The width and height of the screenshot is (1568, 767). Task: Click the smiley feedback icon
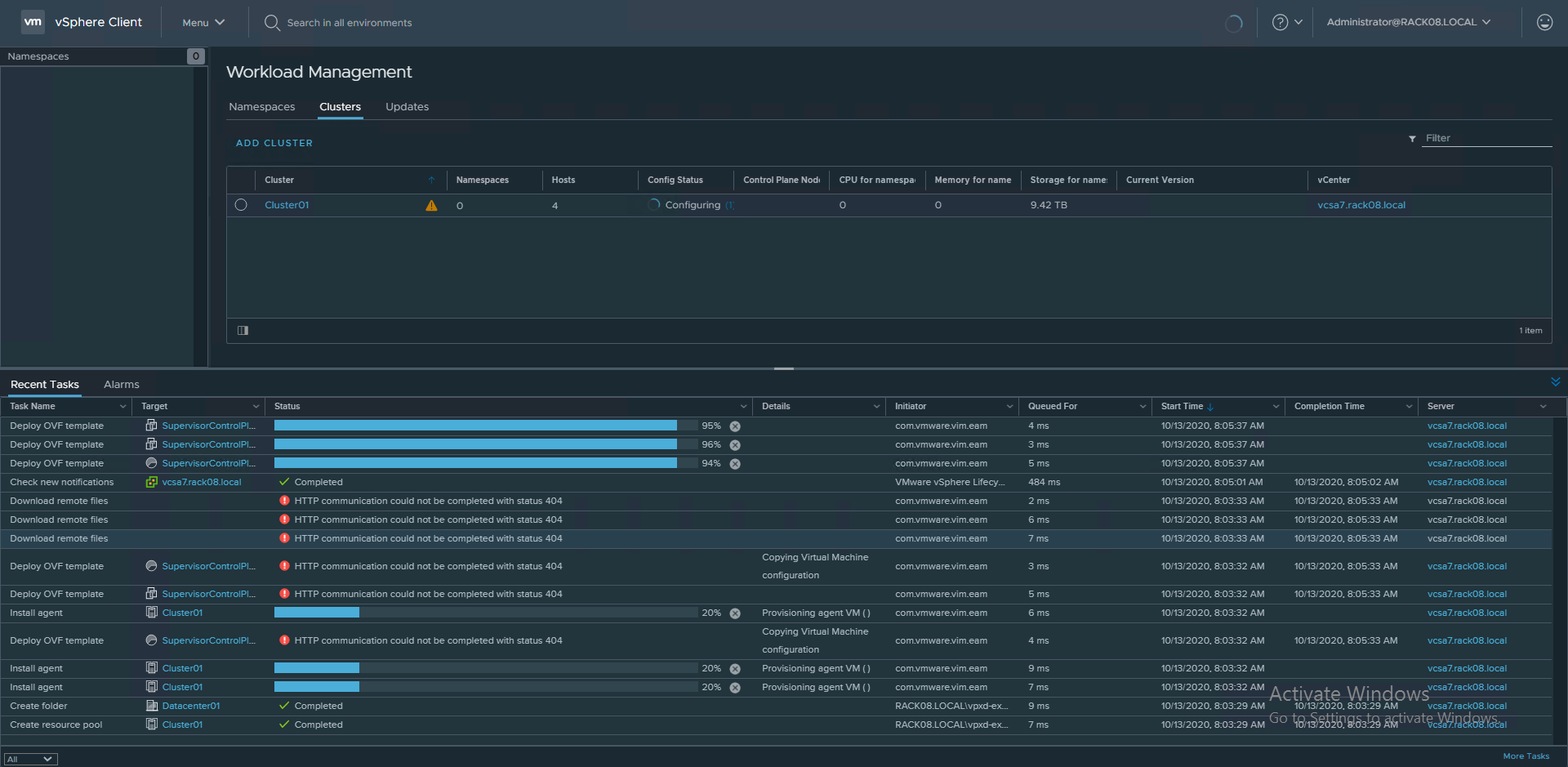pos(1544,22)
